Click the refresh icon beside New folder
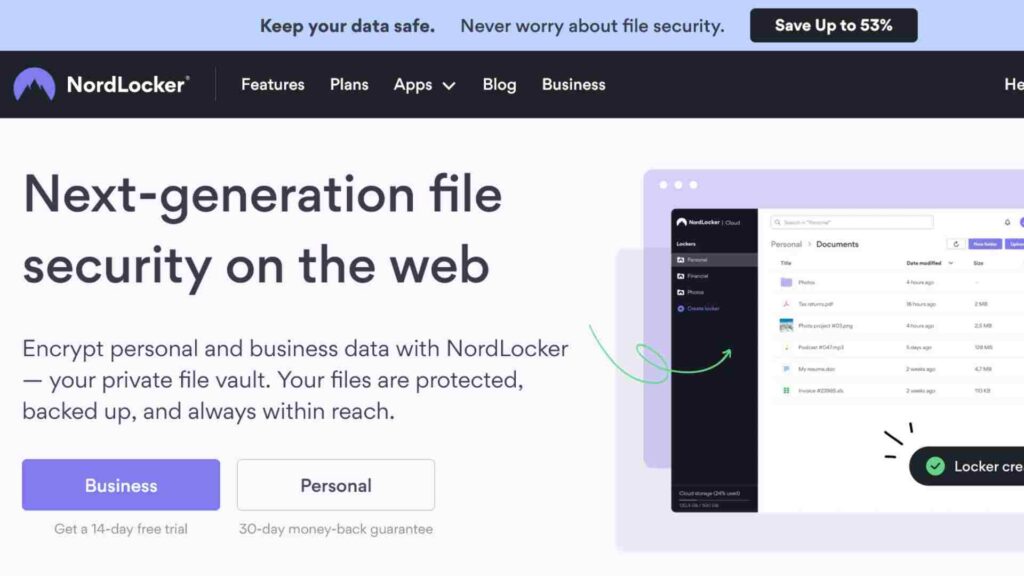This screenshot has width=1024, height=576. [x=956, y=244]
